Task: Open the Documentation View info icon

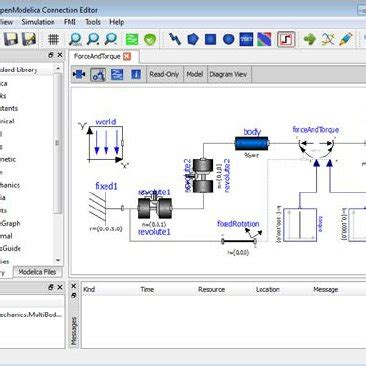Action: coord(136,74)
